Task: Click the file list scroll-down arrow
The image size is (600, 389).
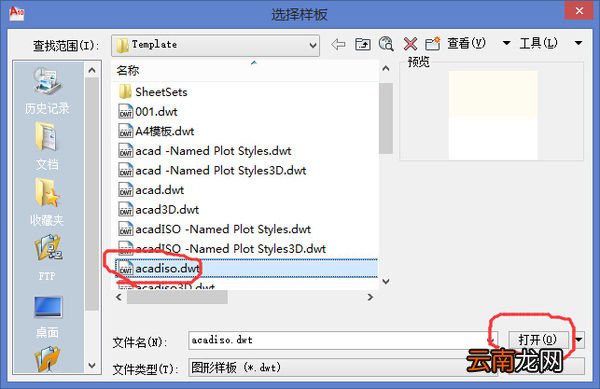Action: click(x=386, y=282)
